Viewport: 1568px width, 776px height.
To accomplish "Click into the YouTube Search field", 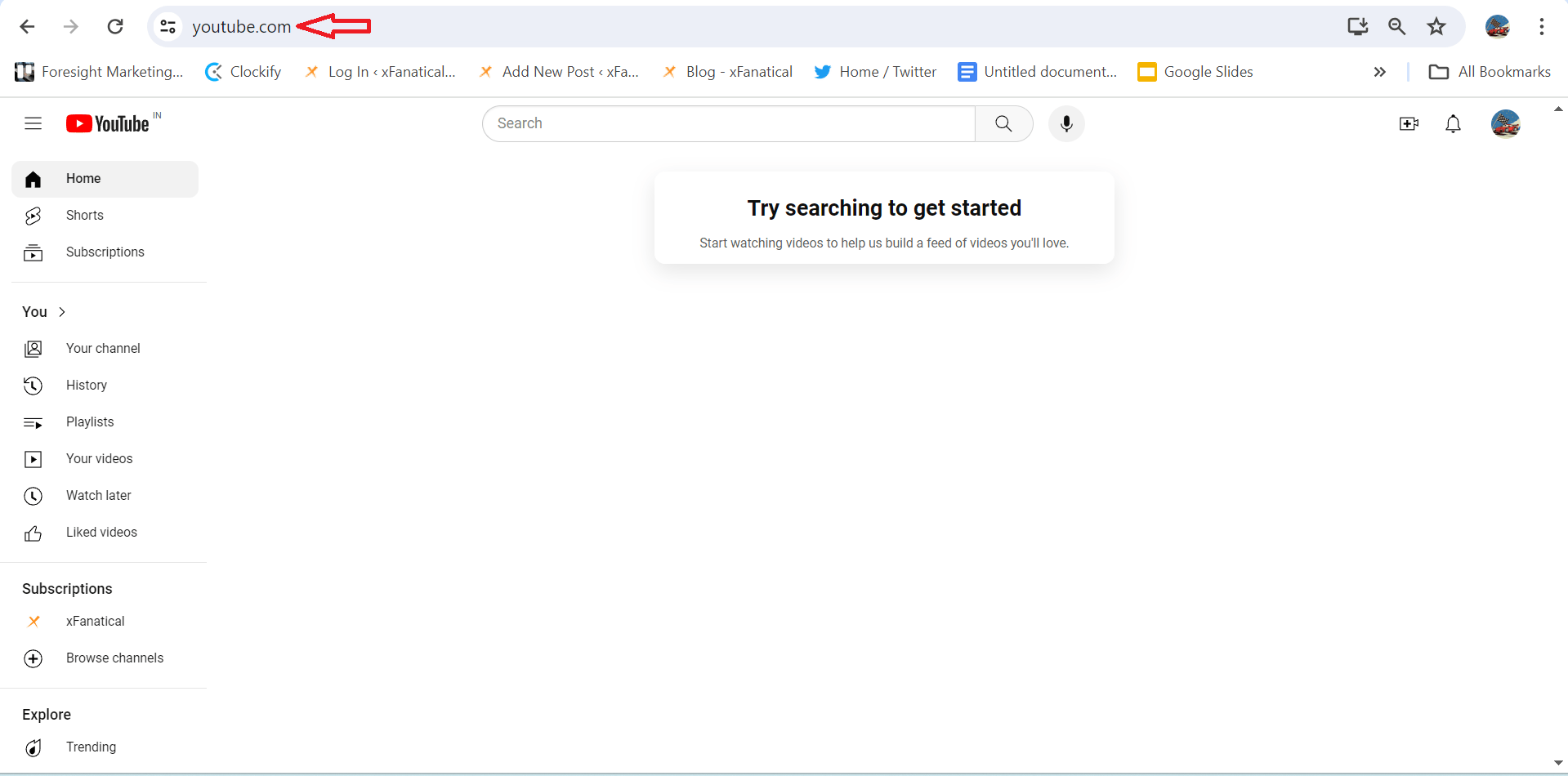I will [727, 124].
